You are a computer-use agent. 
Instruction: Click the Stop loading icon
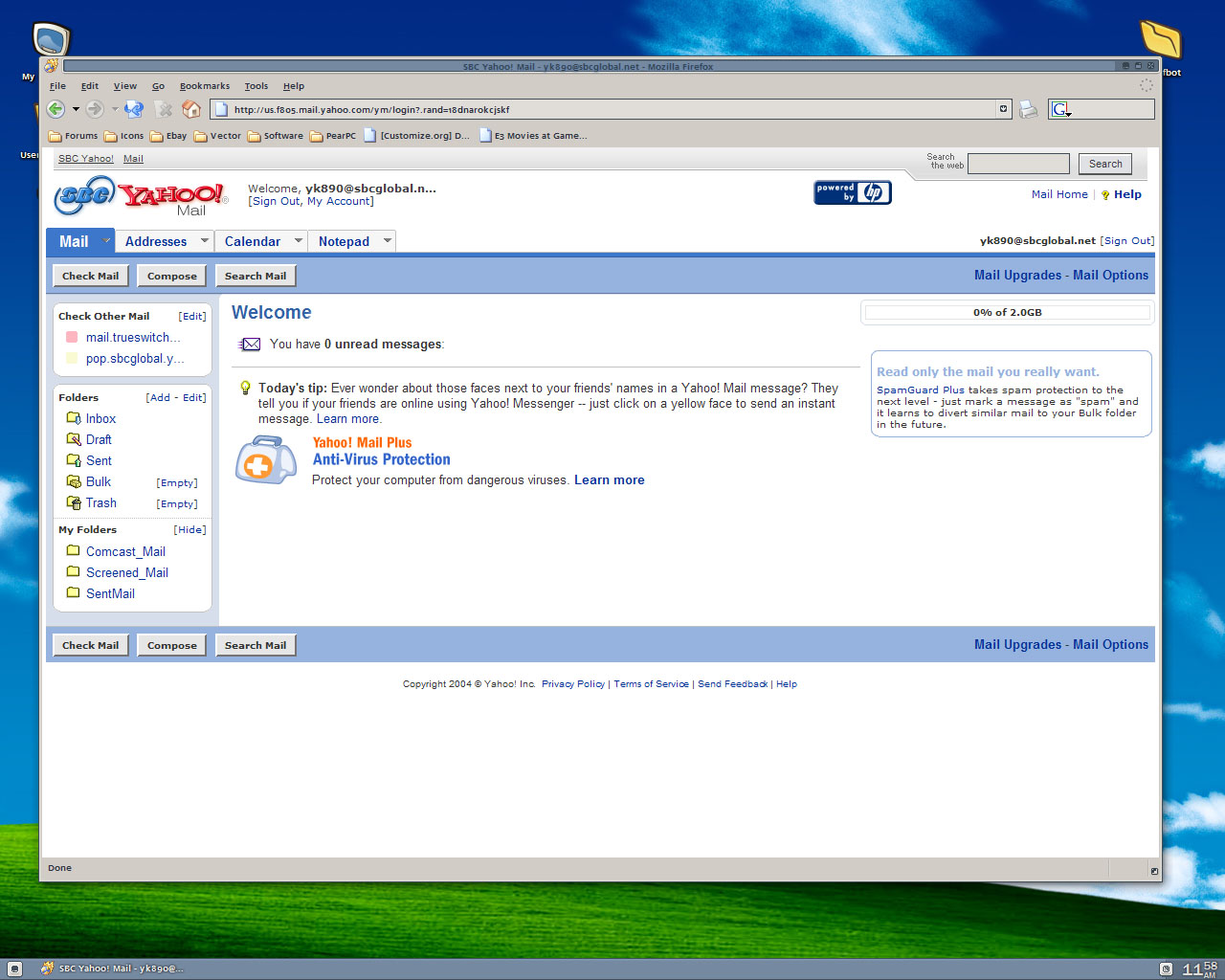[x=164, y=109]
